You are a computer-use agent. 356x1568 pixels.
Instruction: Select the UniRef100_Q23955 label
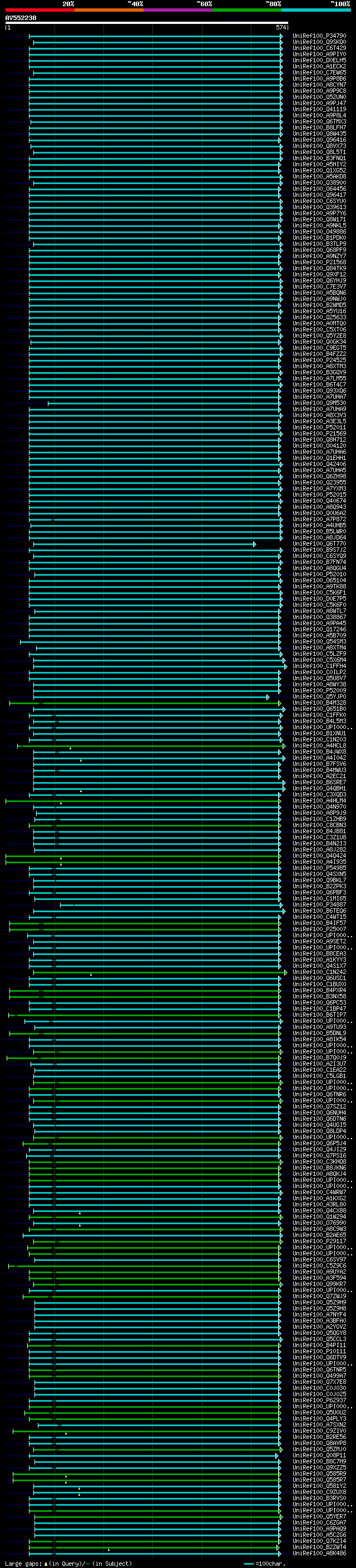[319, 483]
